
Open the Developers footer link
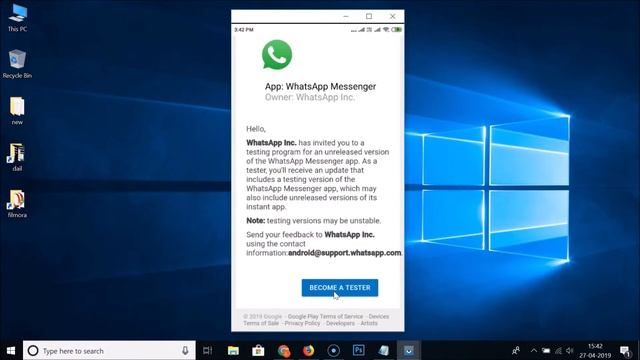pos(340,323)
